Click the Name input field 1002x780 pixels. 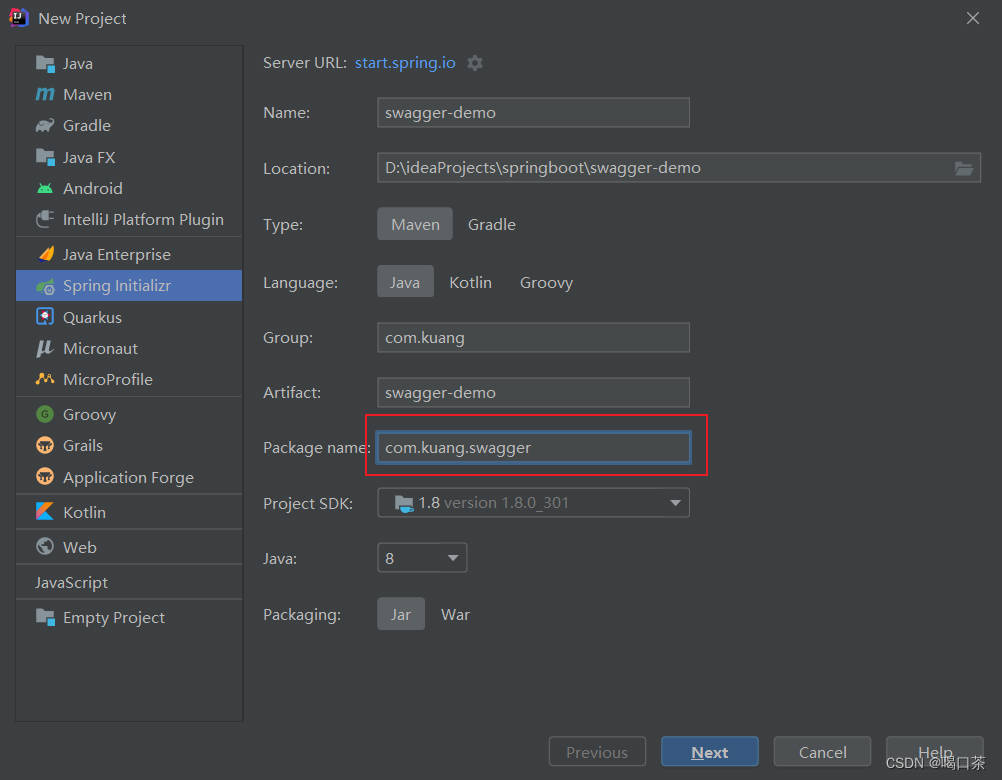click(534, 112)
